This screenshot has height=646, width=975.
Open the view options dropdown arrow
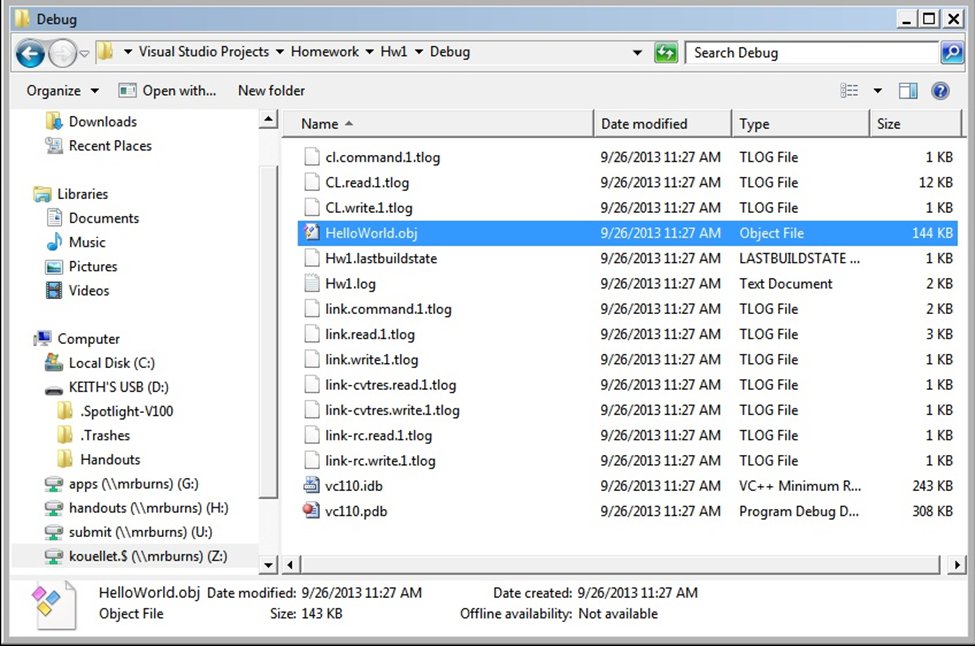(x=877, y=91)
